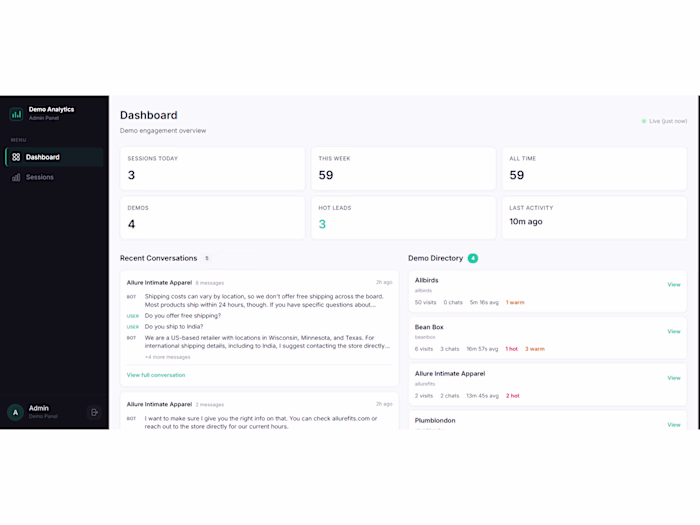Viewport: 700px width, 525px height.
Task: Click the 'Do you offer free shipping?' message
Action: coord(183,316)
